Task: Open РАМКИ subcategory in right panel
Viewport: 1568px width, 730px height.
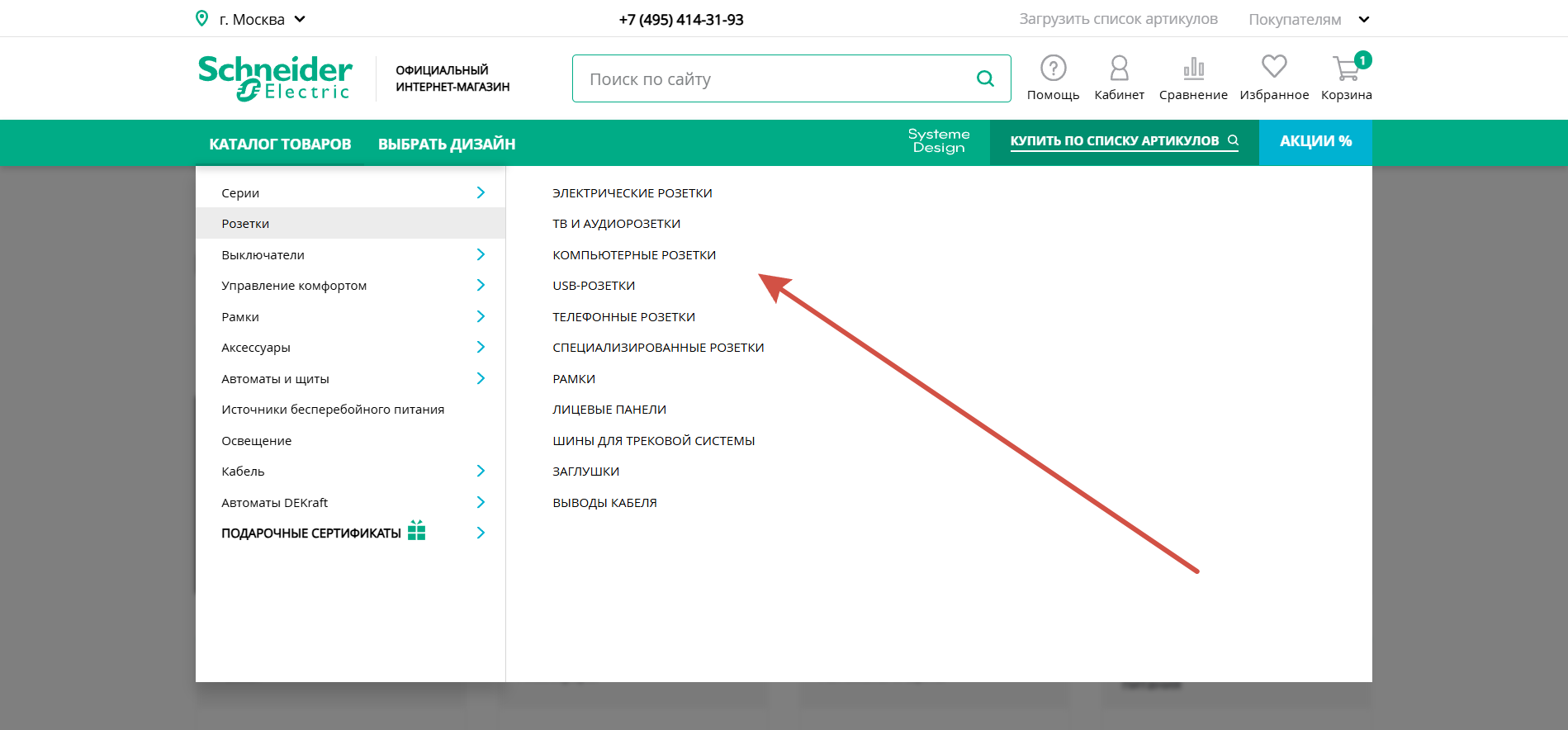Action: click(x=574, y=378)
